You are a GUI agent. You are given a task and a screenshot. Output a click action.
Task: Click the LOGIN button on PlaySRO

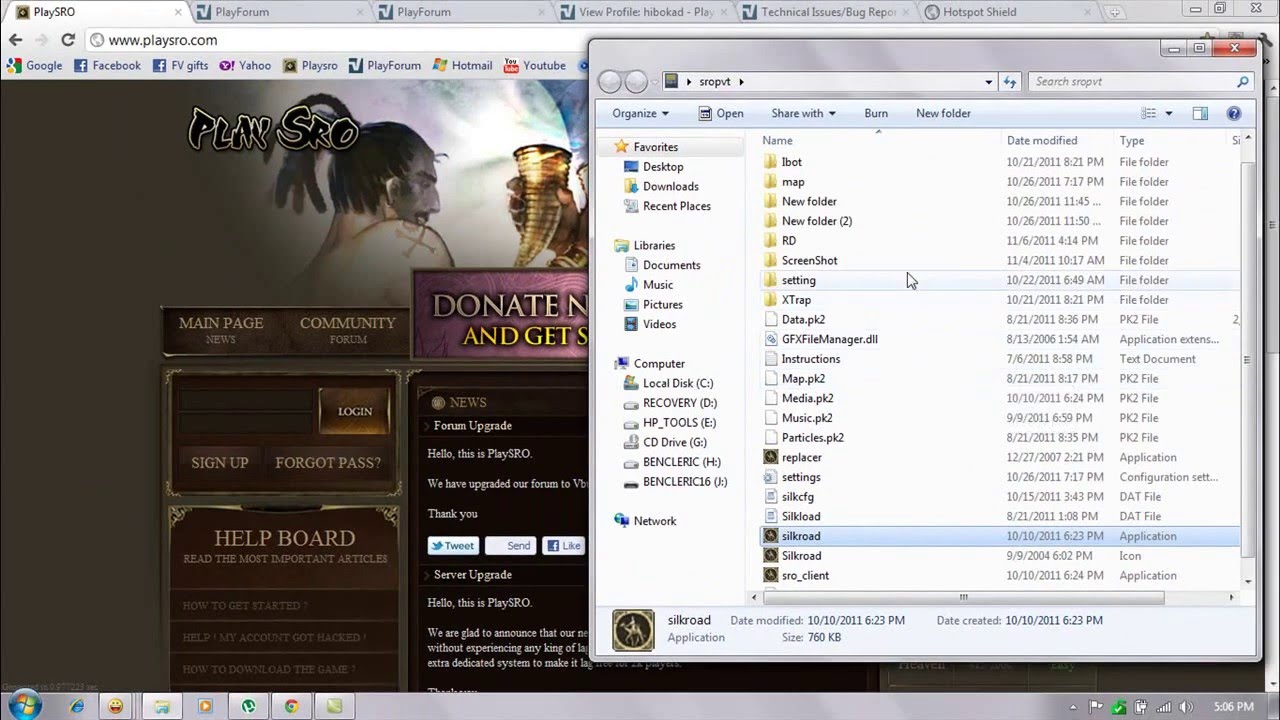coord(354,411)
